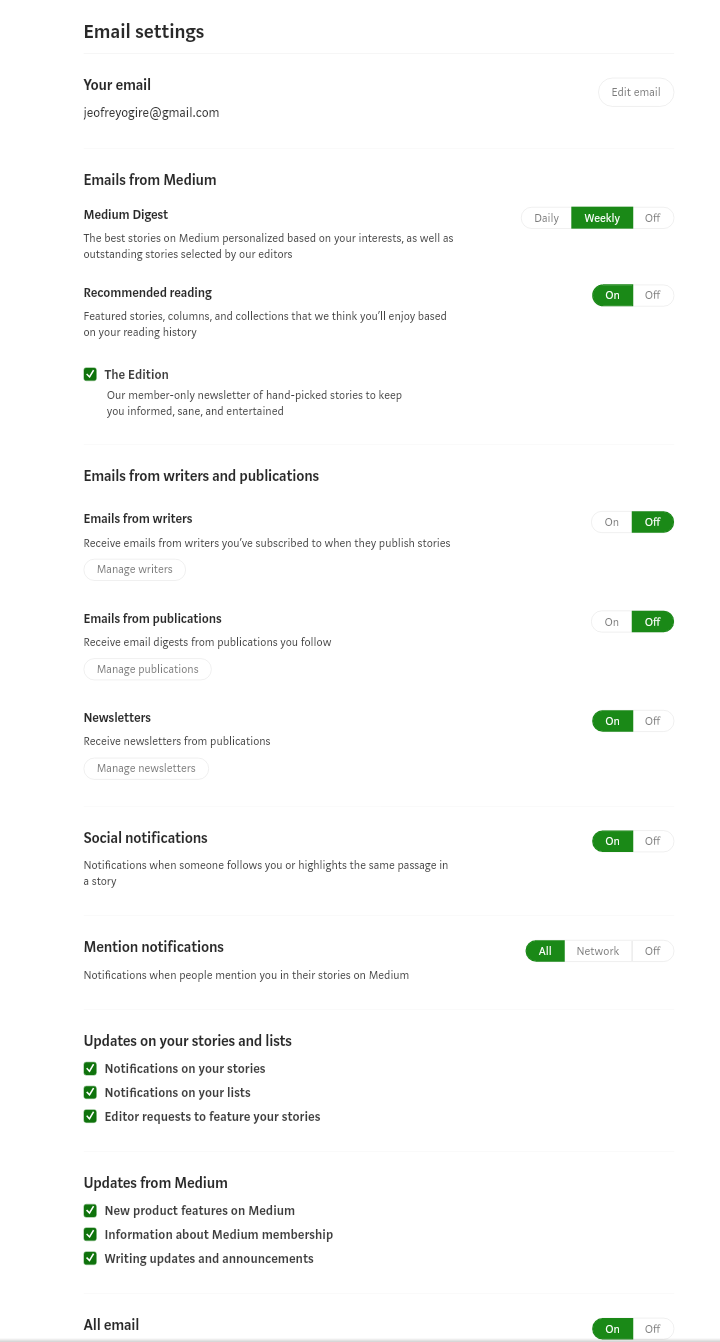Turn off Recommended reading
Screen dimensions: 720x1342
tap(653, 295)
